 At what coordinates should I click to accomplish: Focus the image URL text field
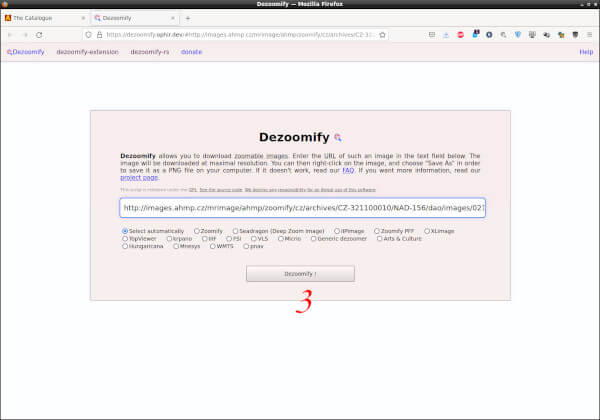click(303, 208)
